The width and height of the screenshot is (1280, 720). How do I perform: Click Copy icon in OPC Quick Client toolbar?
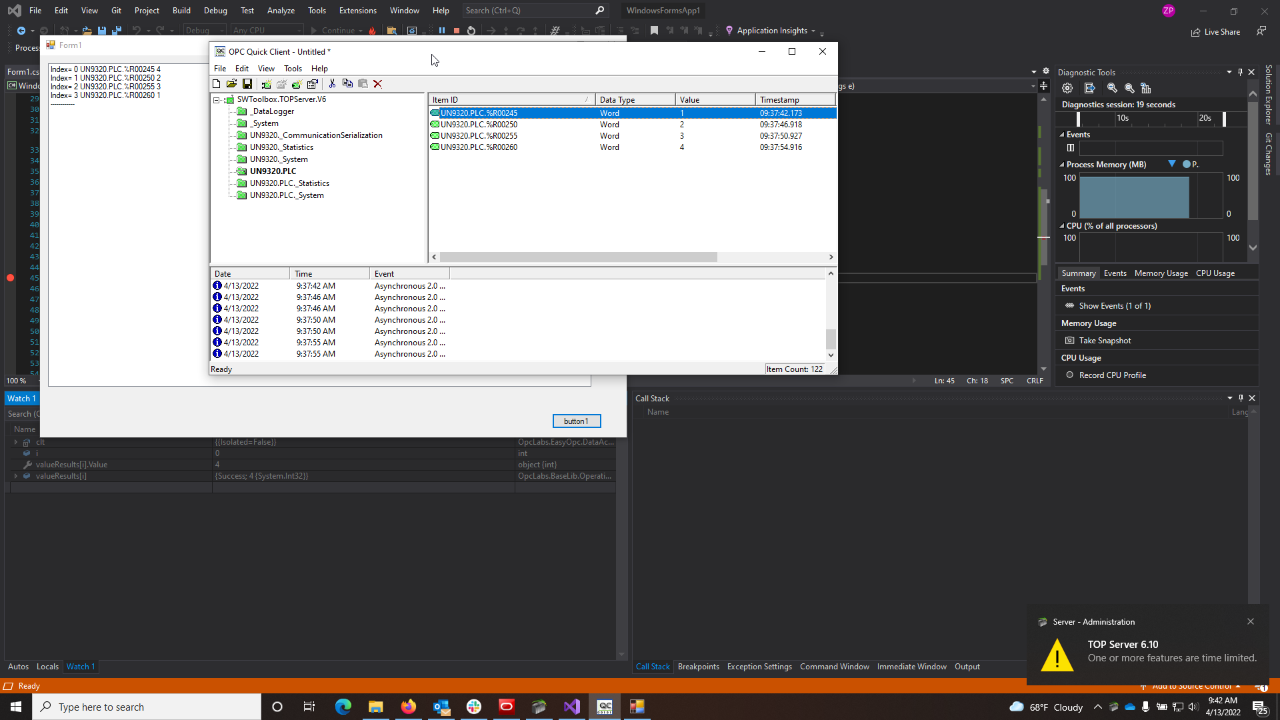(x=347, y=84)
